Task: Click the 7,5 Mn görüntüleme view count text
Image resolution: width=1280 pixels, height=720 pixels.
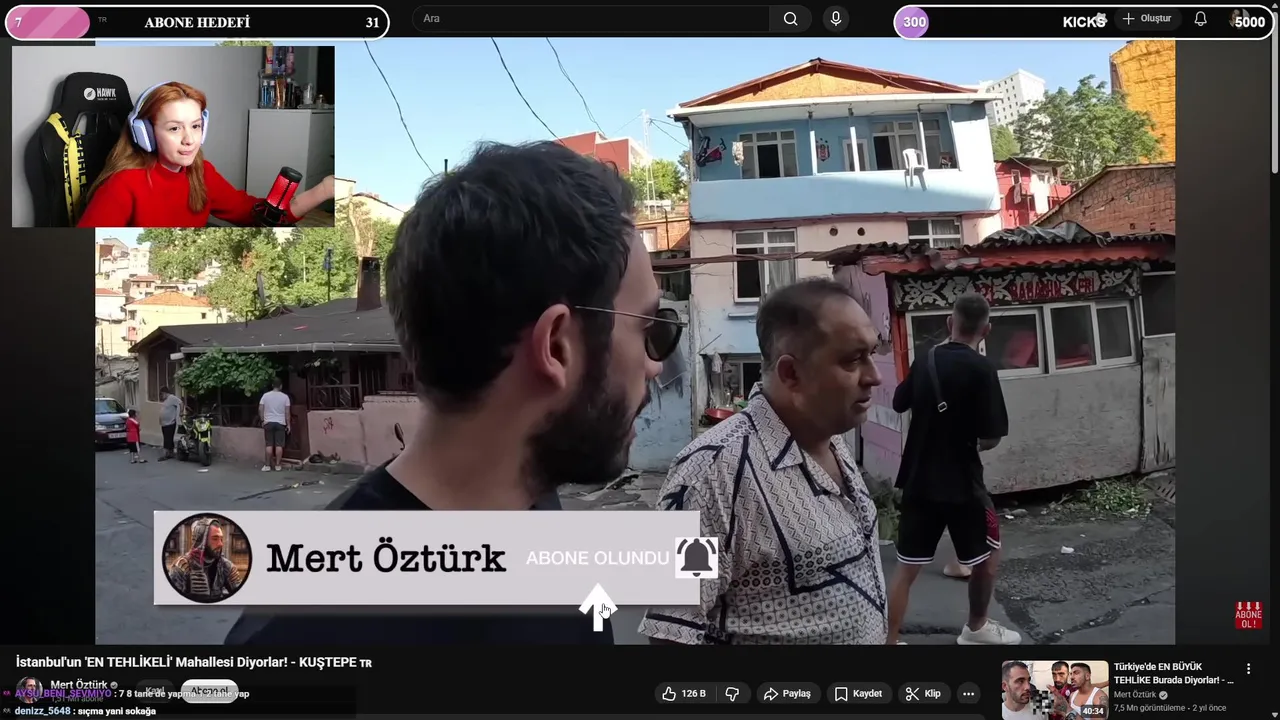Action: [1150, 708]
